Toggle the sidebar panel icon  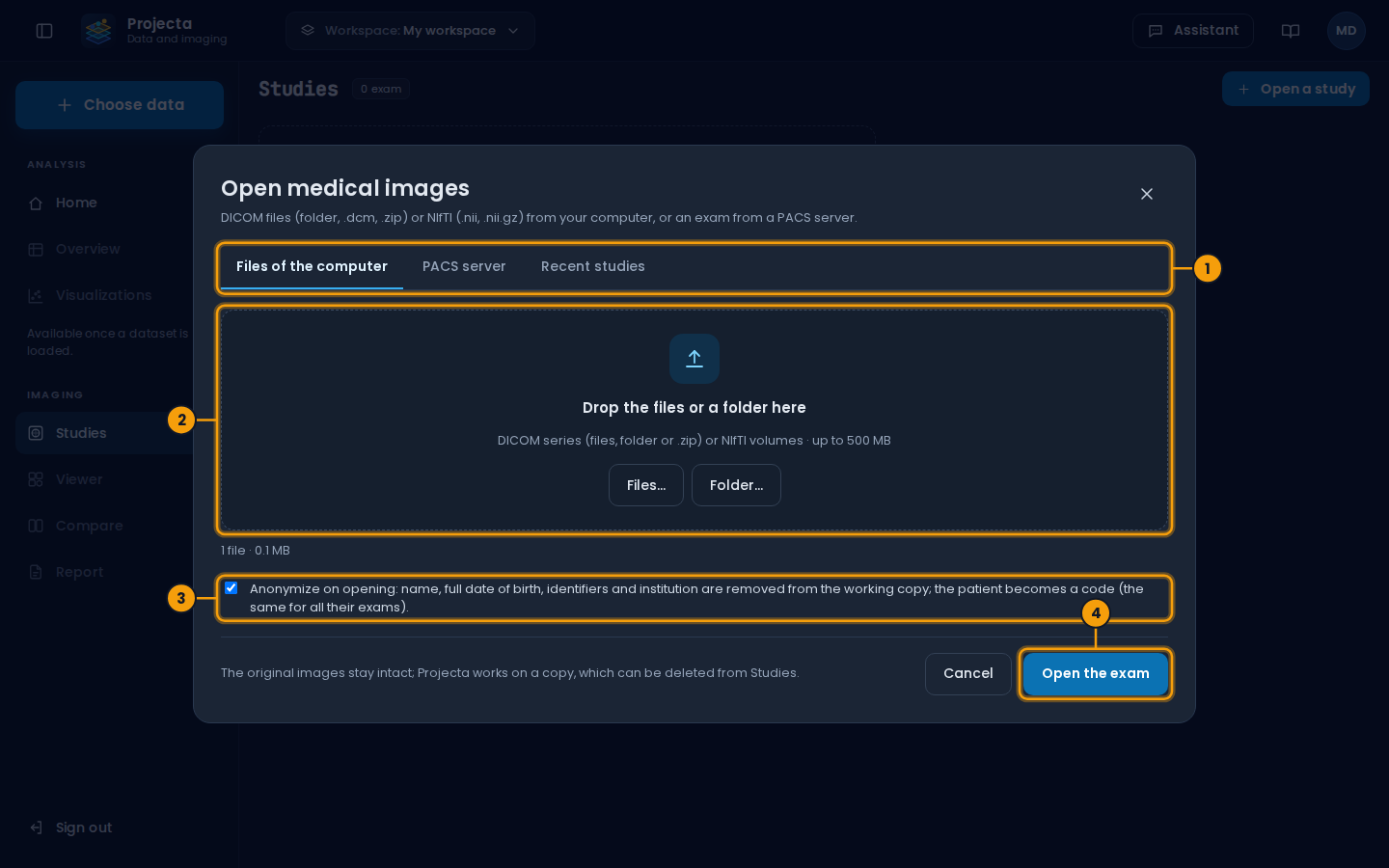click(x=44, y=31)
